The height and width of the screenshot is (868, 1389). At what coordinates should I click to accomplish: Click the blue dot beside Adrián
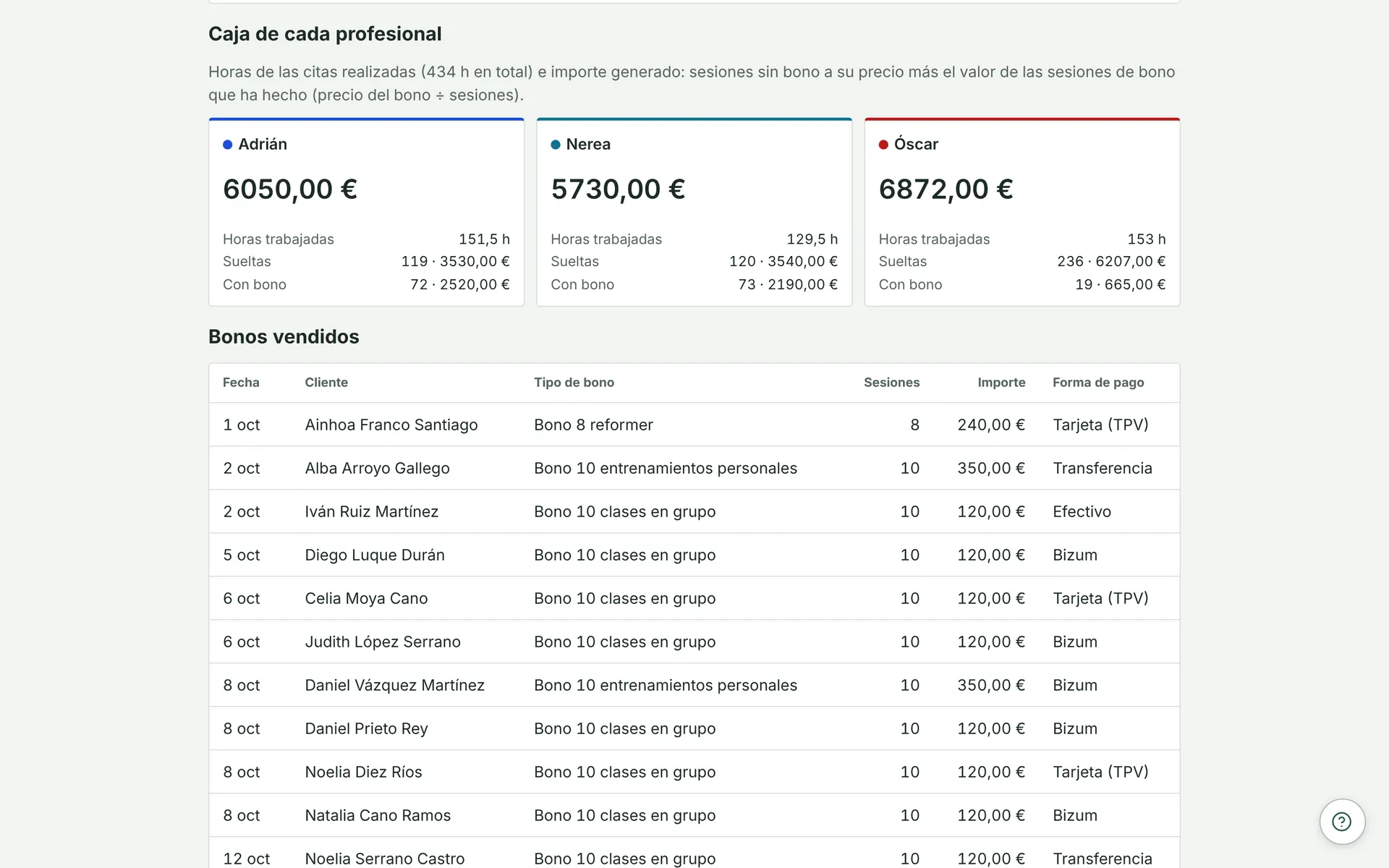[x=227, y=145]
